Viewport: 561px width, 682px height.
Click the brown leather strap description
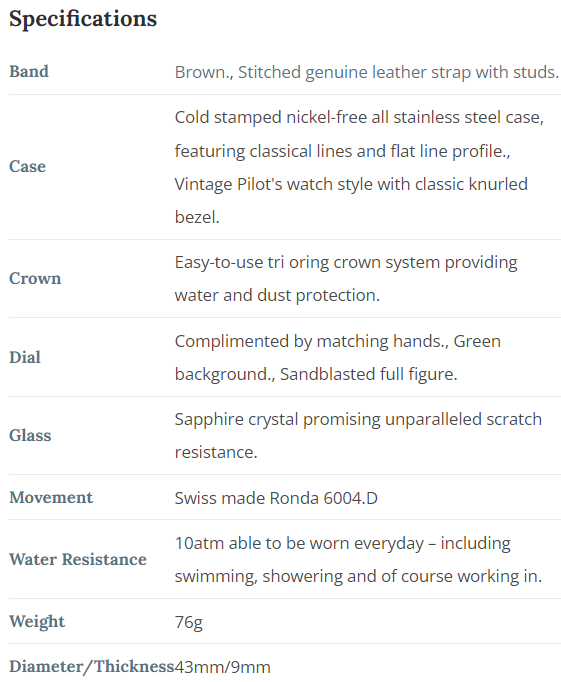[x=367, y=72]
